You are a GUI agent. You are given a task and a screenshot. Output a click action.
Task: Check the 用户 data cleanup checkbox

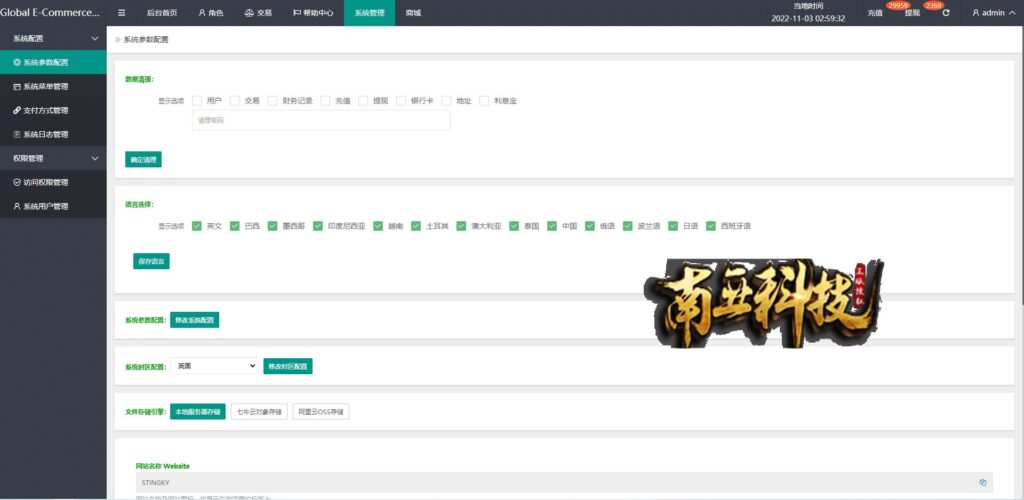tap(197, 101)
